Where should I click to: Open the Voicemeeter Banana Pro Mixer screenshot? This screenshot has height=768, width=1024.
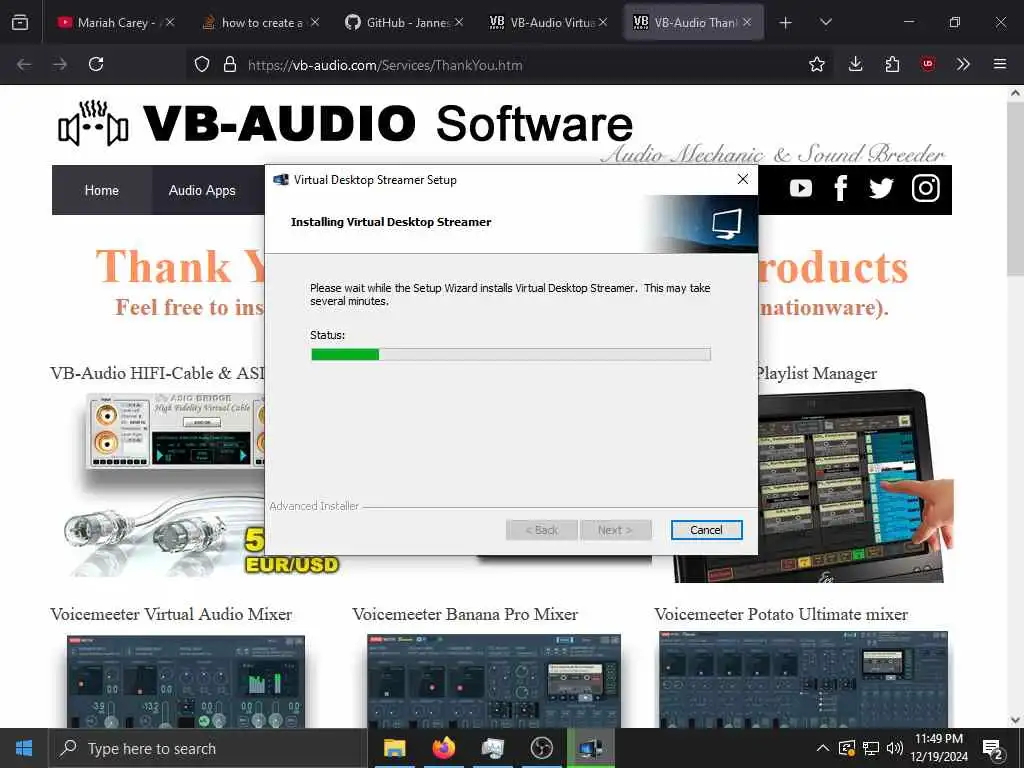(x=494, y=681)
